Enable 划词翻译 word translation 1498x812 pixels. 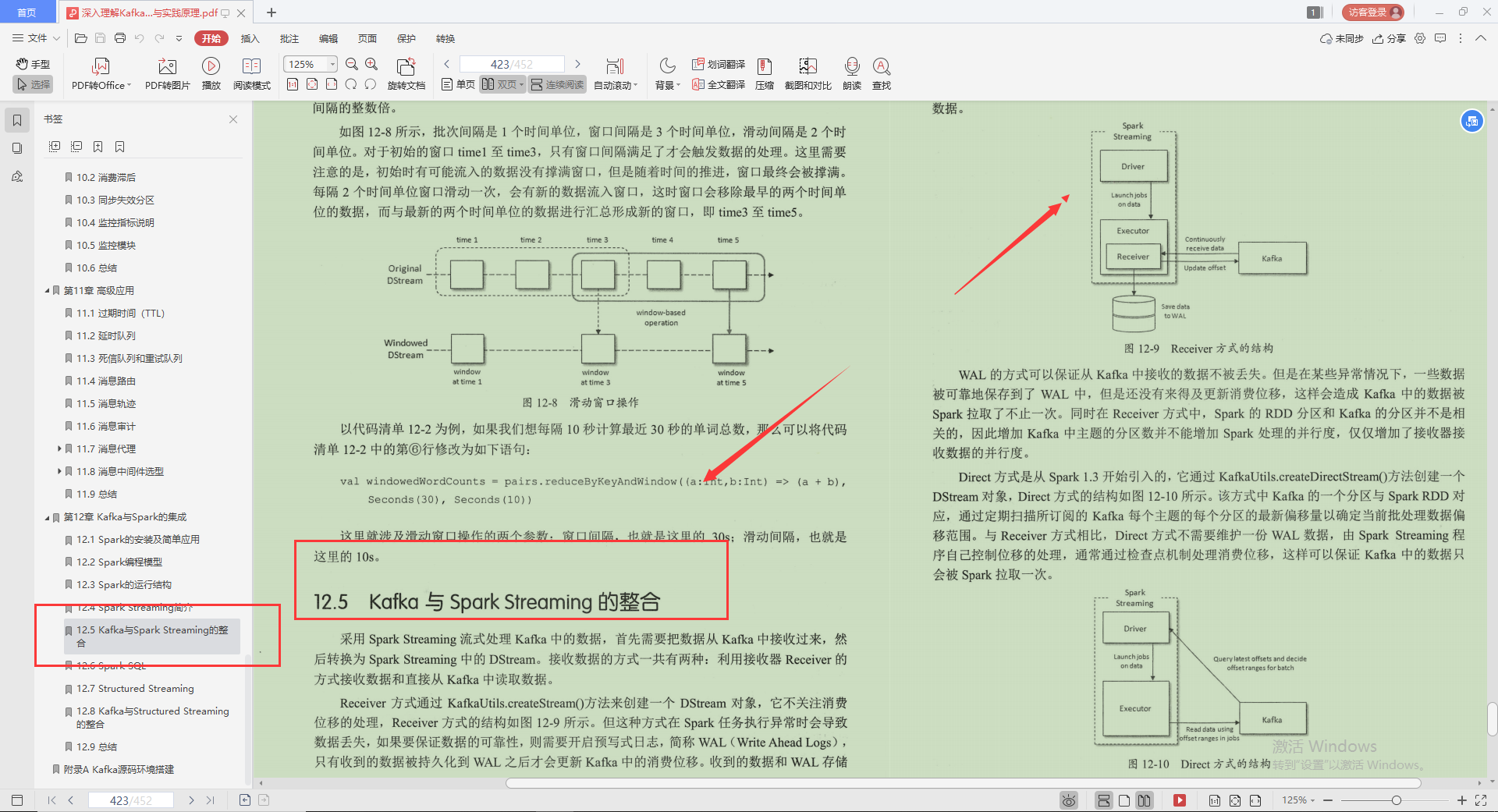pyautogui.click(x=718, y=65)
